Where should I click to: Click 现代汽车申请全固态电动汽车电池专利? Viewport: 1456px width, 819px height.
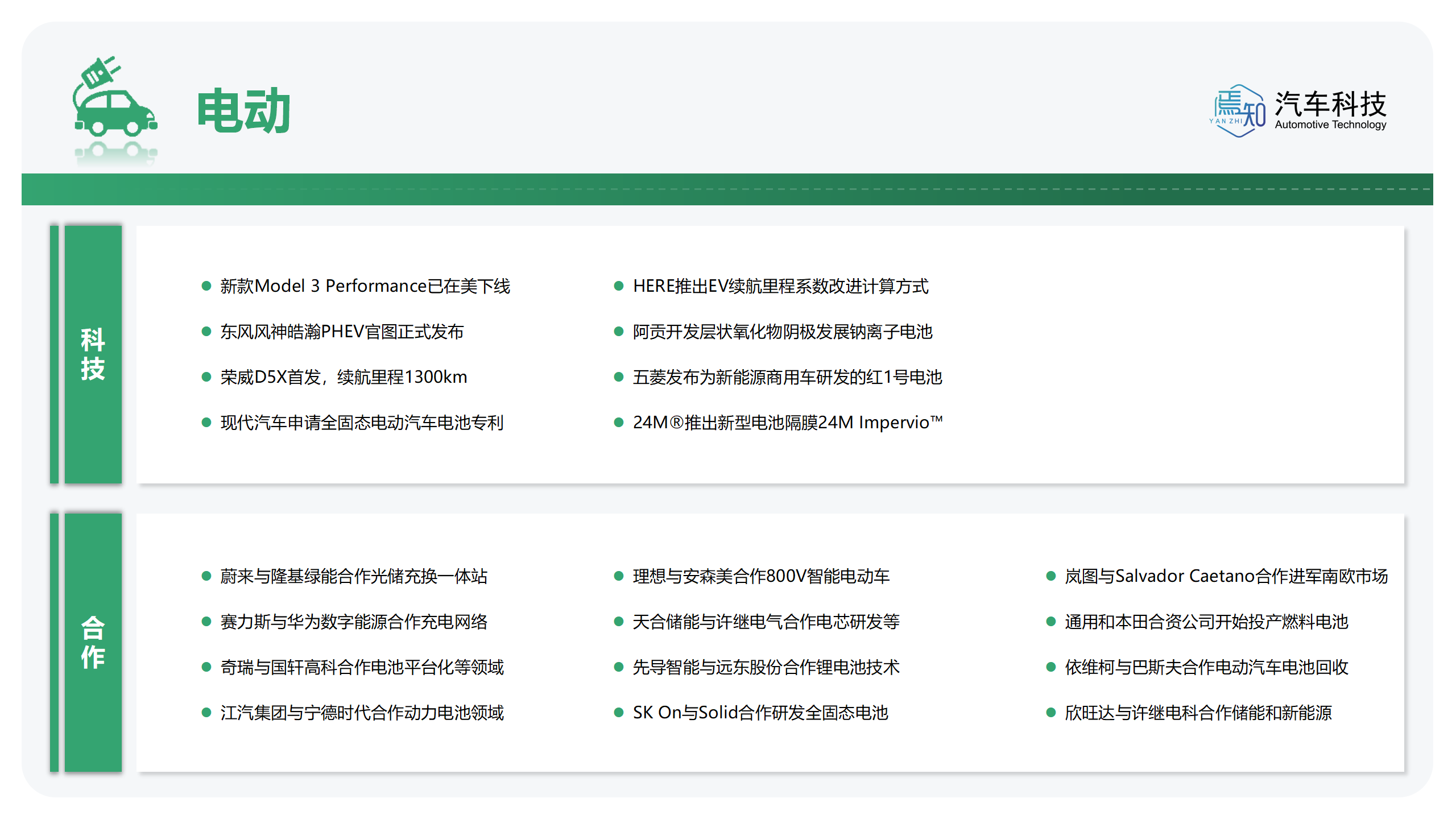[362, 423]
